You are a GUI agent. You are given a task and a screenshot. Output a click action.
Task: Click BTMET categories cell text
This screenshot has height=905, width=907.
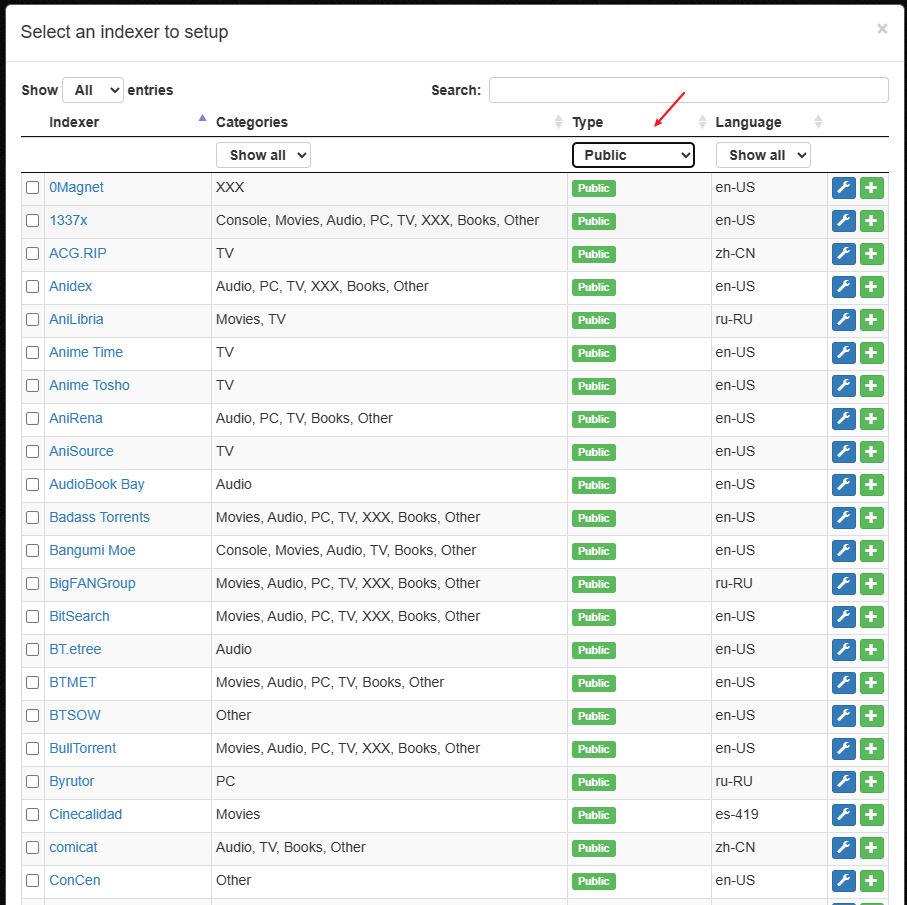coord(330,682)
